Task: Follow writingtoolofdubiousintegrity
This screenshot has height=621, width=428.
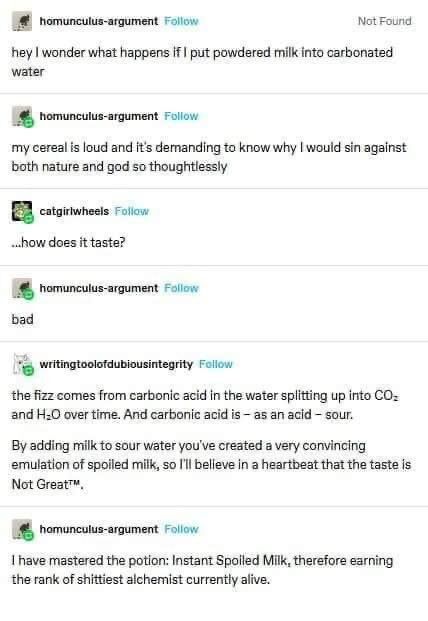Action: click(216, 364)
